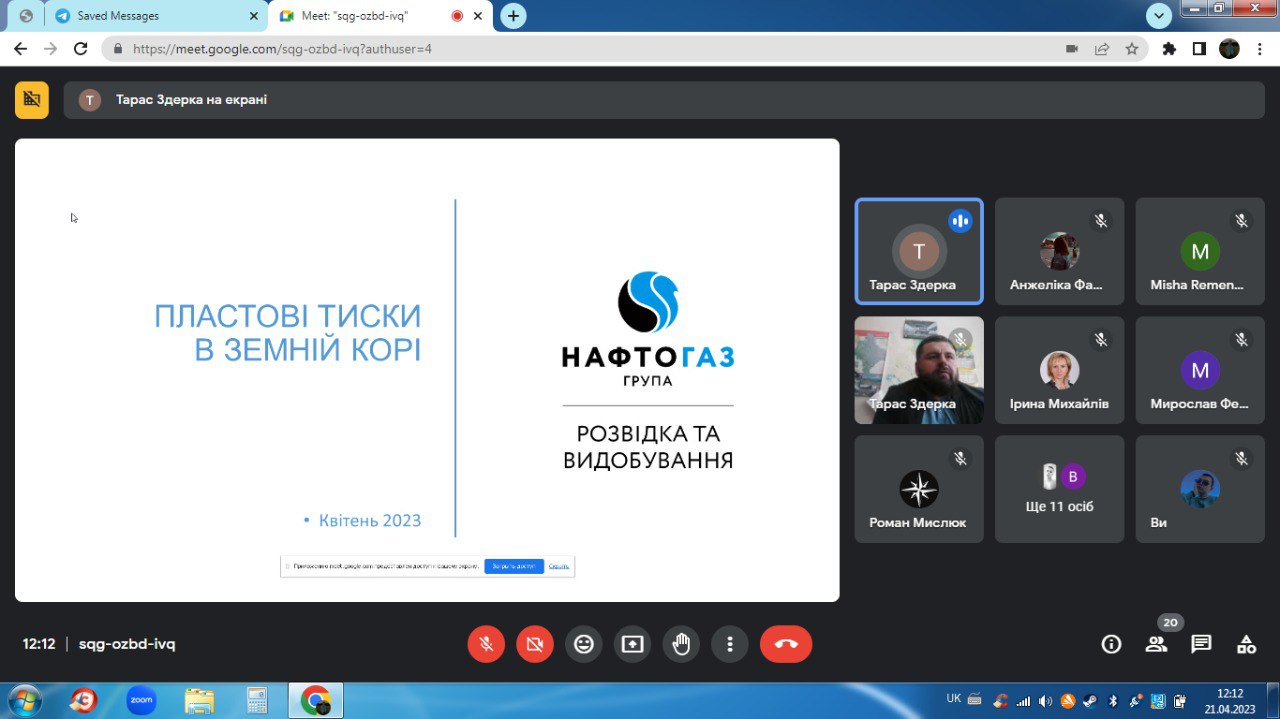
Task: Open the chat panel
Action: pos(1201,644)
